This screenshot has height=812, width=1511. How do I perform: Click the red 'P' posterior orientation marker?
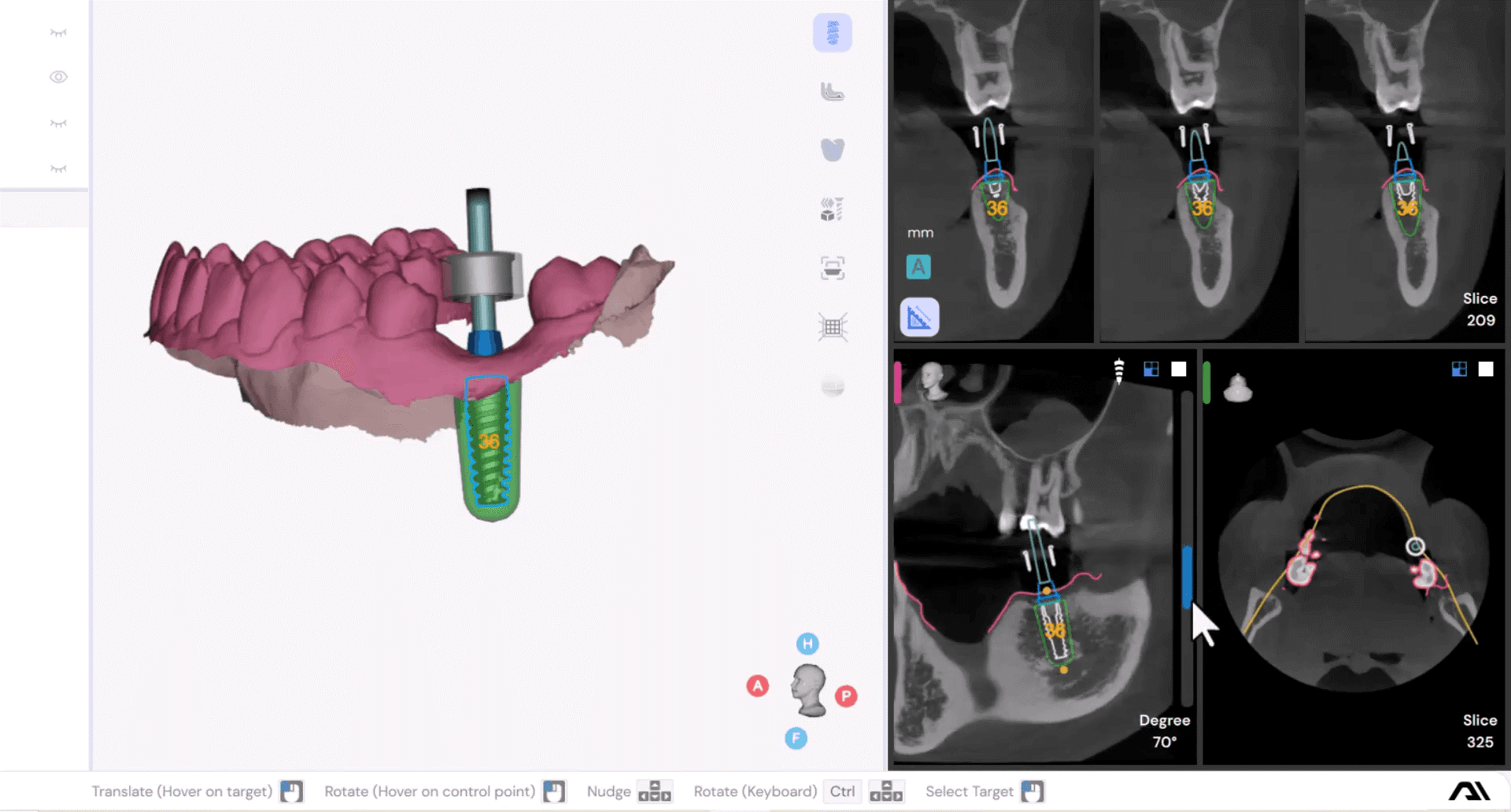(x=846, y=696)
